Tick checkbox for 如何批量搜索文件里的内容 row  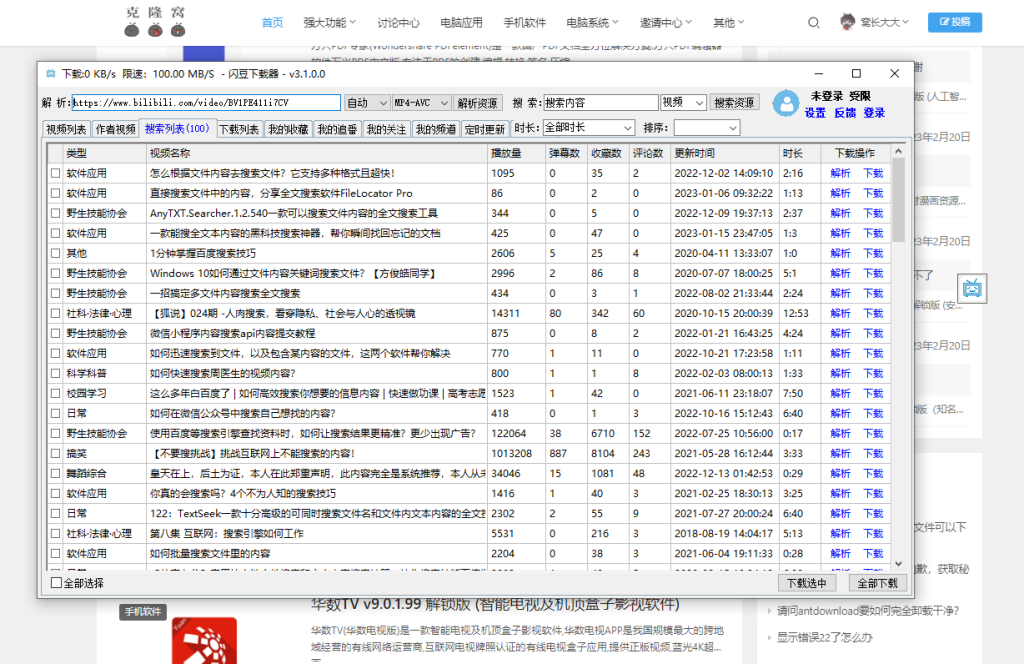56,554
